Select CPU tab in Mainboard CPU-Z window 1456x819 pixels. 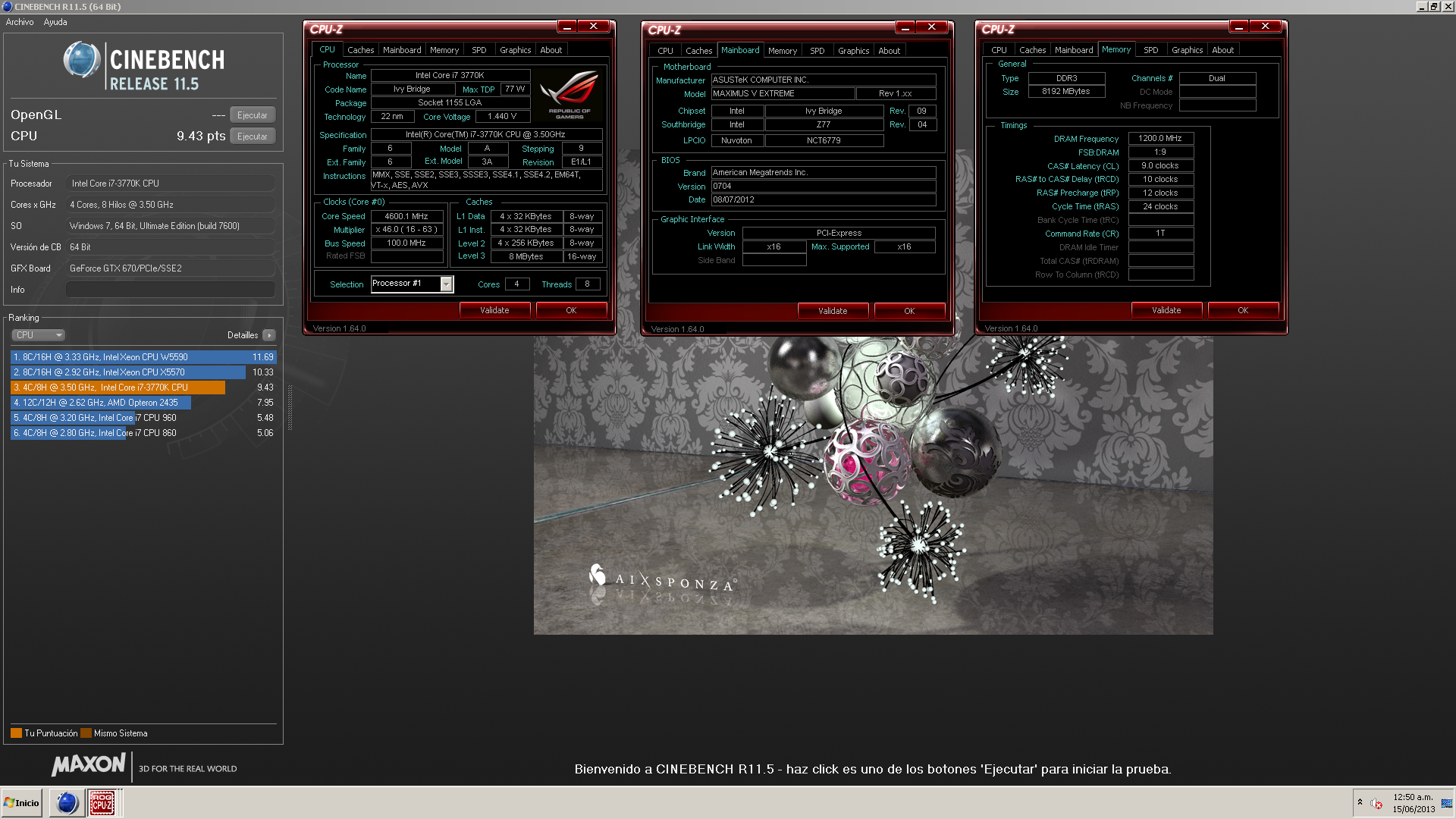[666, 51]
